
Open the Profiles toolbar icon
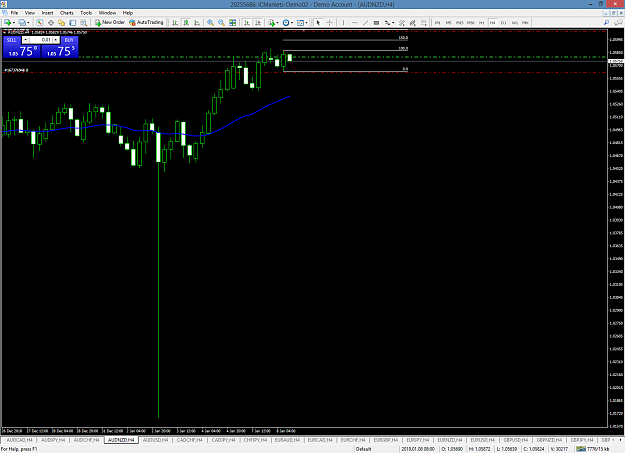23,23
